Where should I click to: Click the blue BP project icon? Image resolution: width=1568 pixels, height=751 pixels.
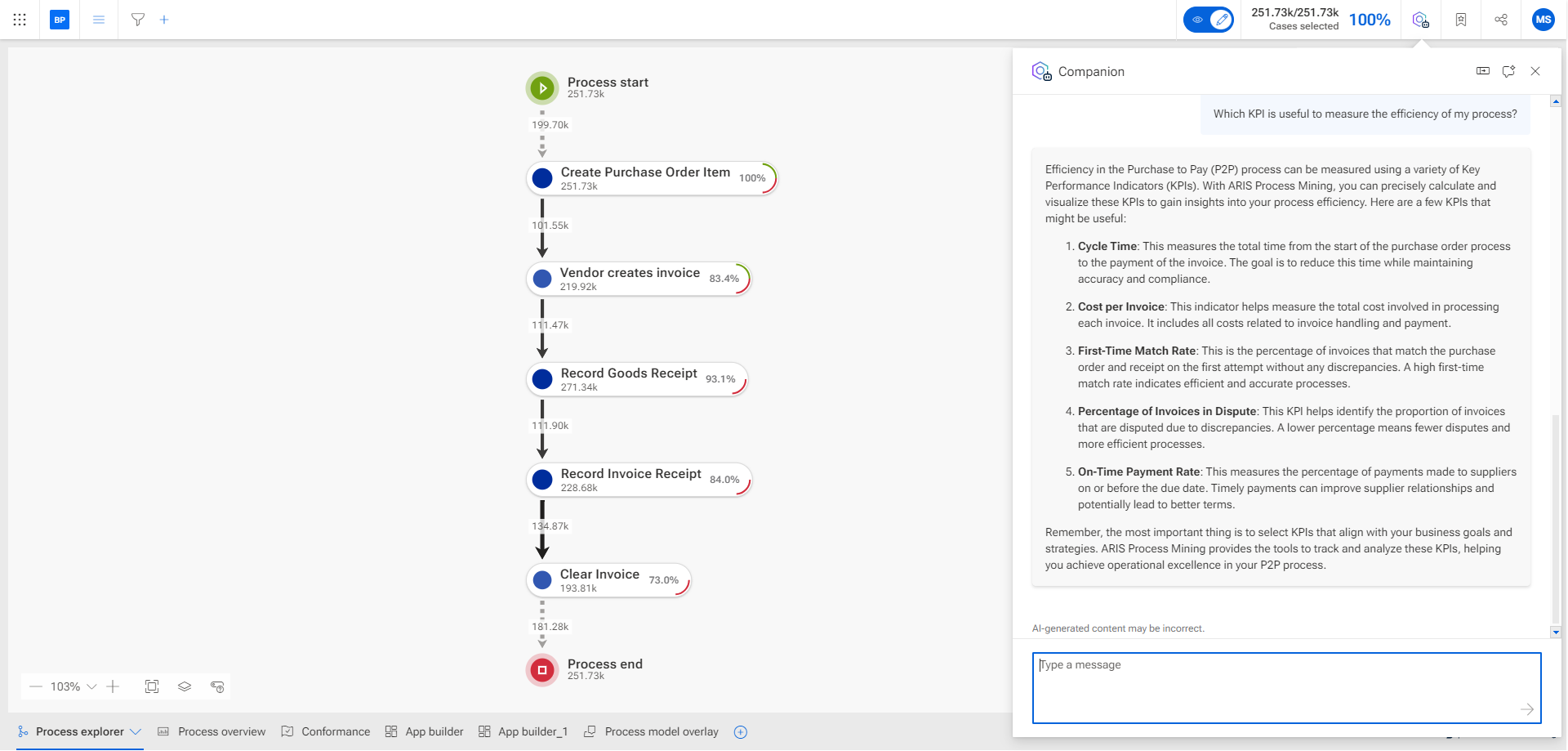click(x=60, y=20)
